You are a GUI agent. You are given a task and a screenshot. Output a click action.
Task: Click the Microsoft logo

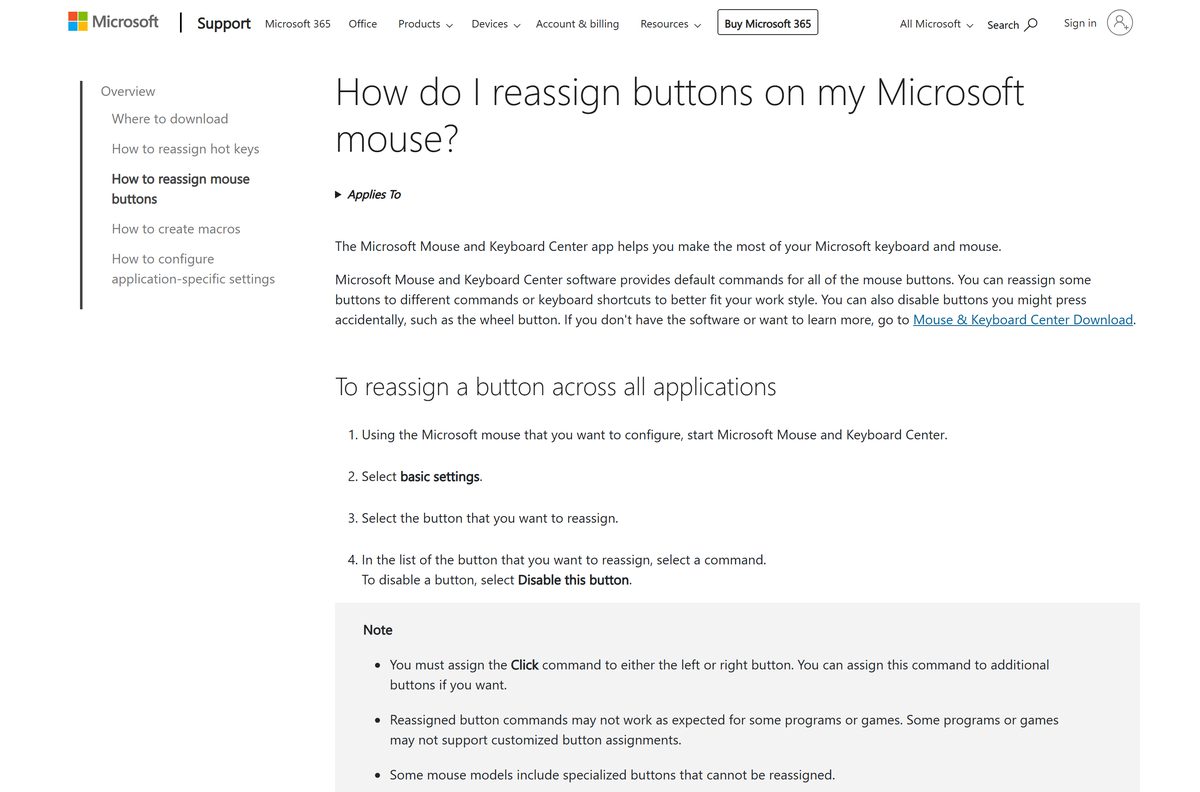(x=113, y=22)
